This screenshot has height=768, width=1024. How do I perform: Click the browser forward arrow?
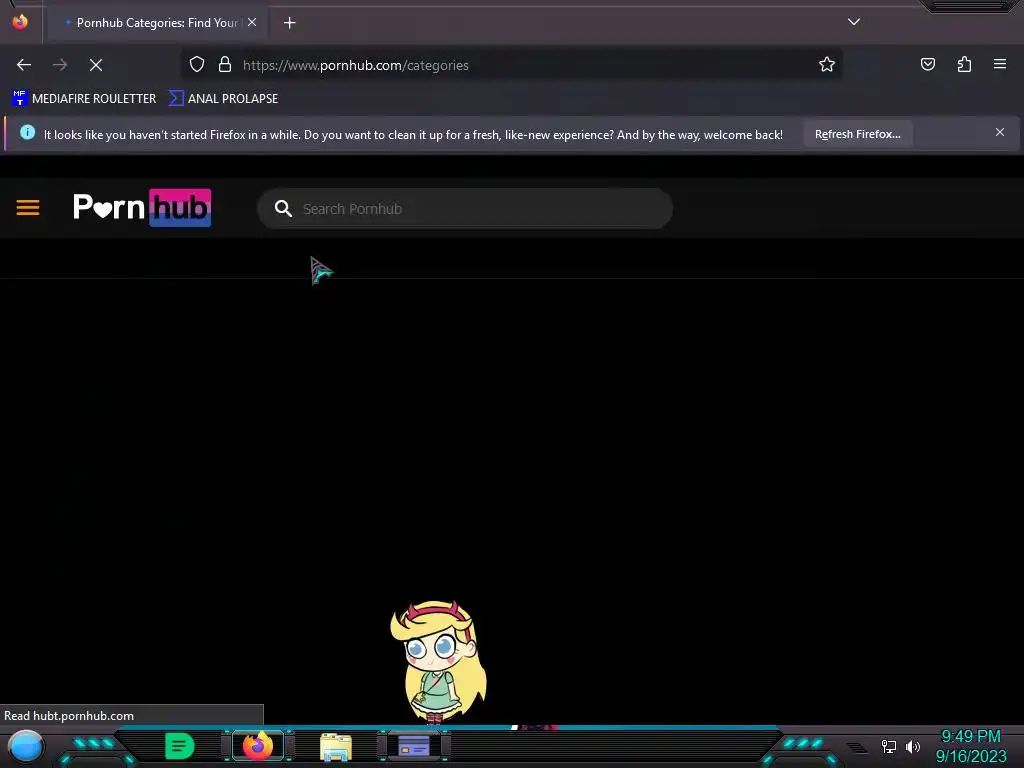click(x=59, y=65)
